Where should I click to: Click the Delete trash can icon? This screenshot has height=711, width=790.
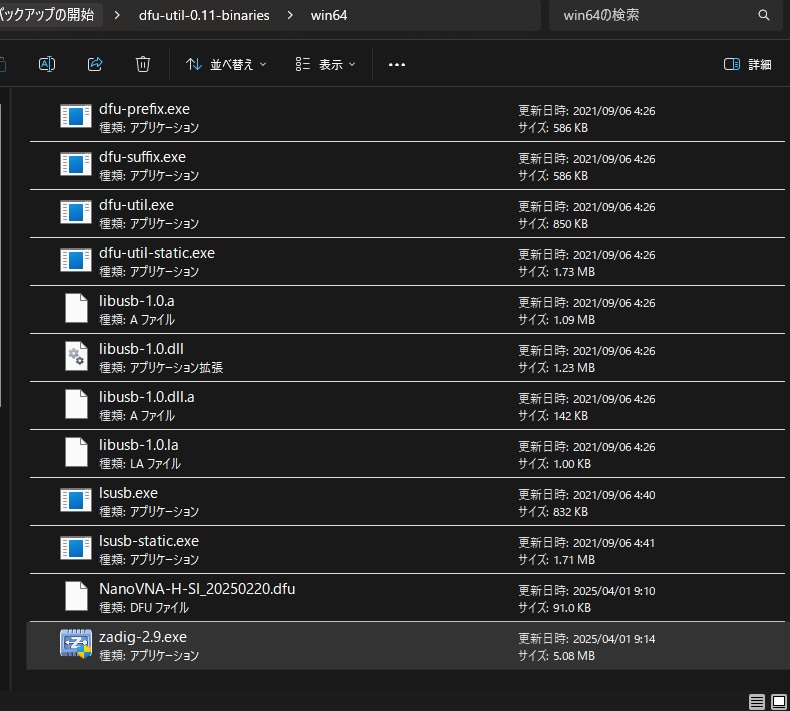[x=143, y=64]
